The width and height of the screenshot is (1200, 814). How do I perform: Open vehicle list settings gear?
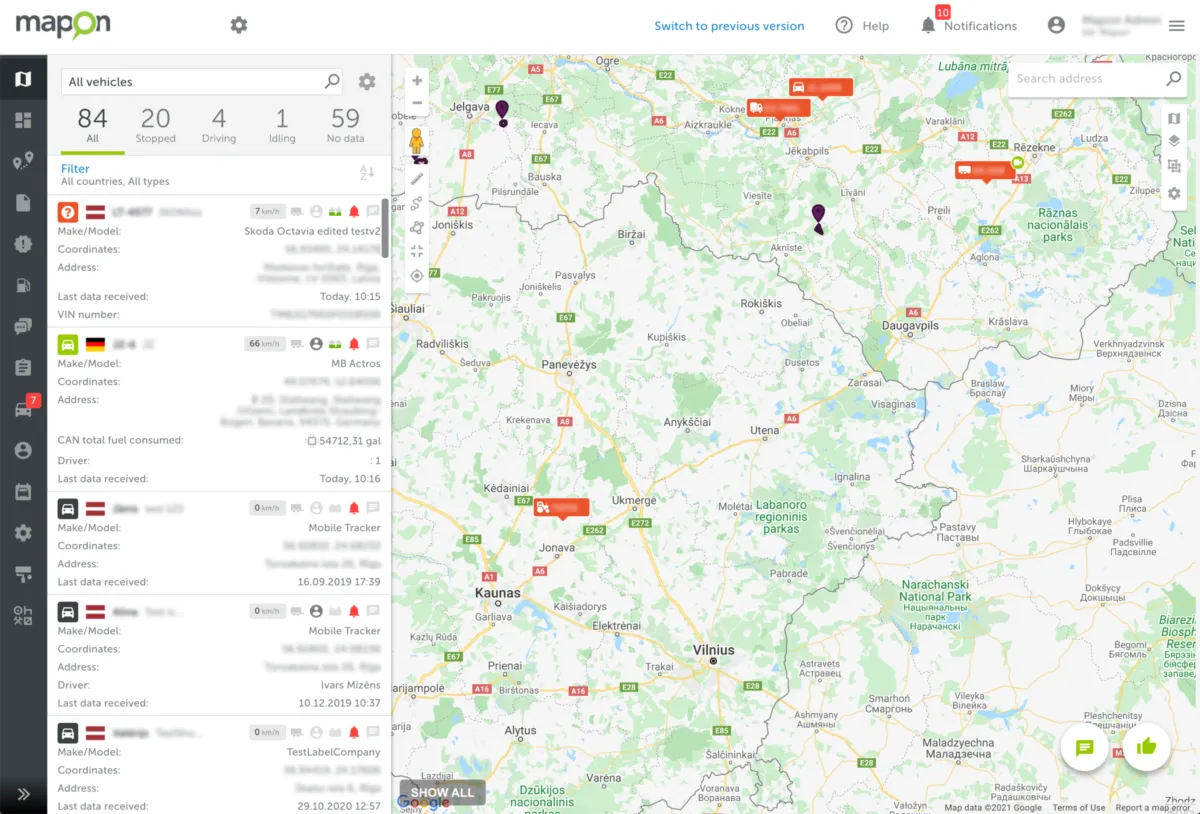[367, 82]
